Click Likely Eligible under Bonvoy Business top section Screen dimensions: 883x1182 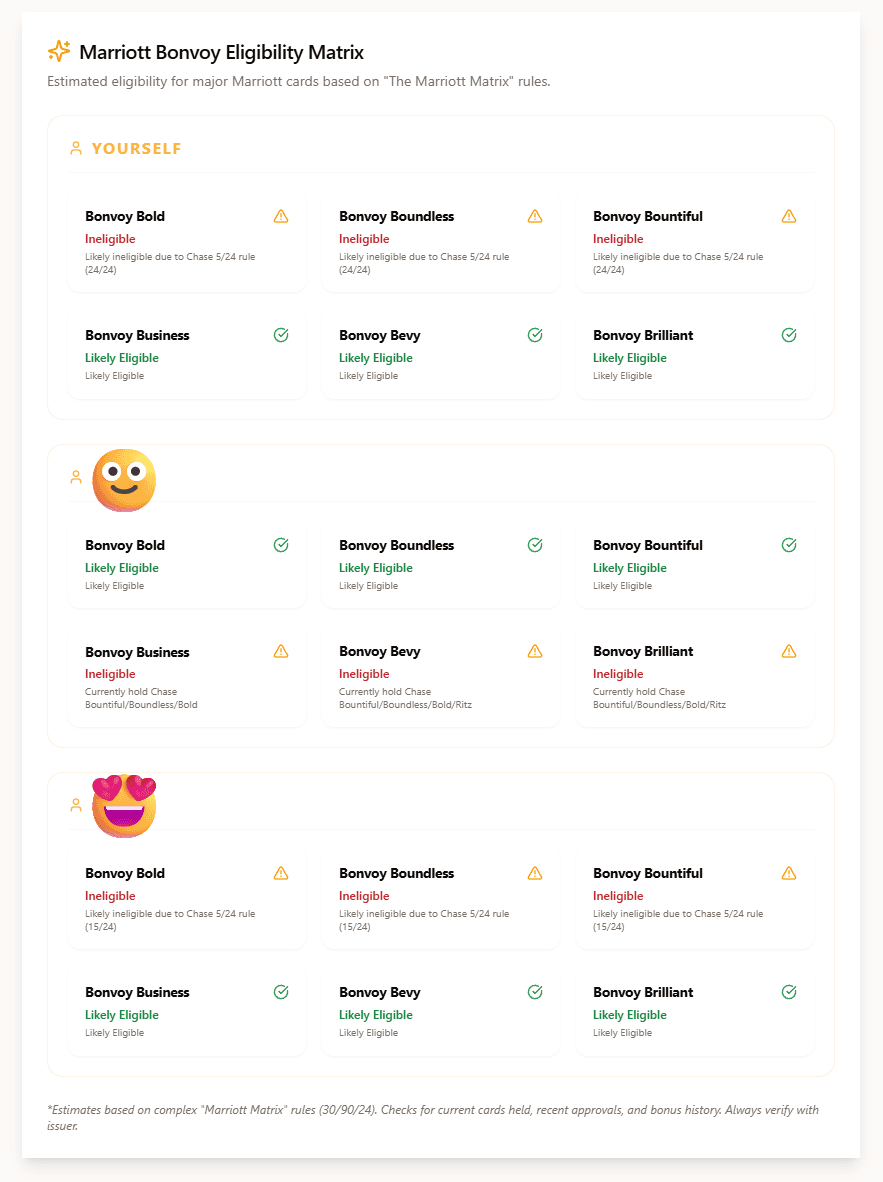[122, 357]
